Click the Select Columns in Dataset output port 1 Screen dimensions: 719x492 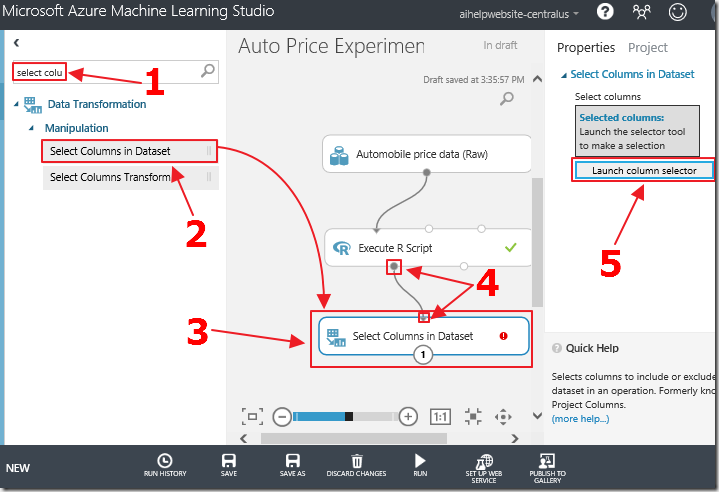point(423,354)
